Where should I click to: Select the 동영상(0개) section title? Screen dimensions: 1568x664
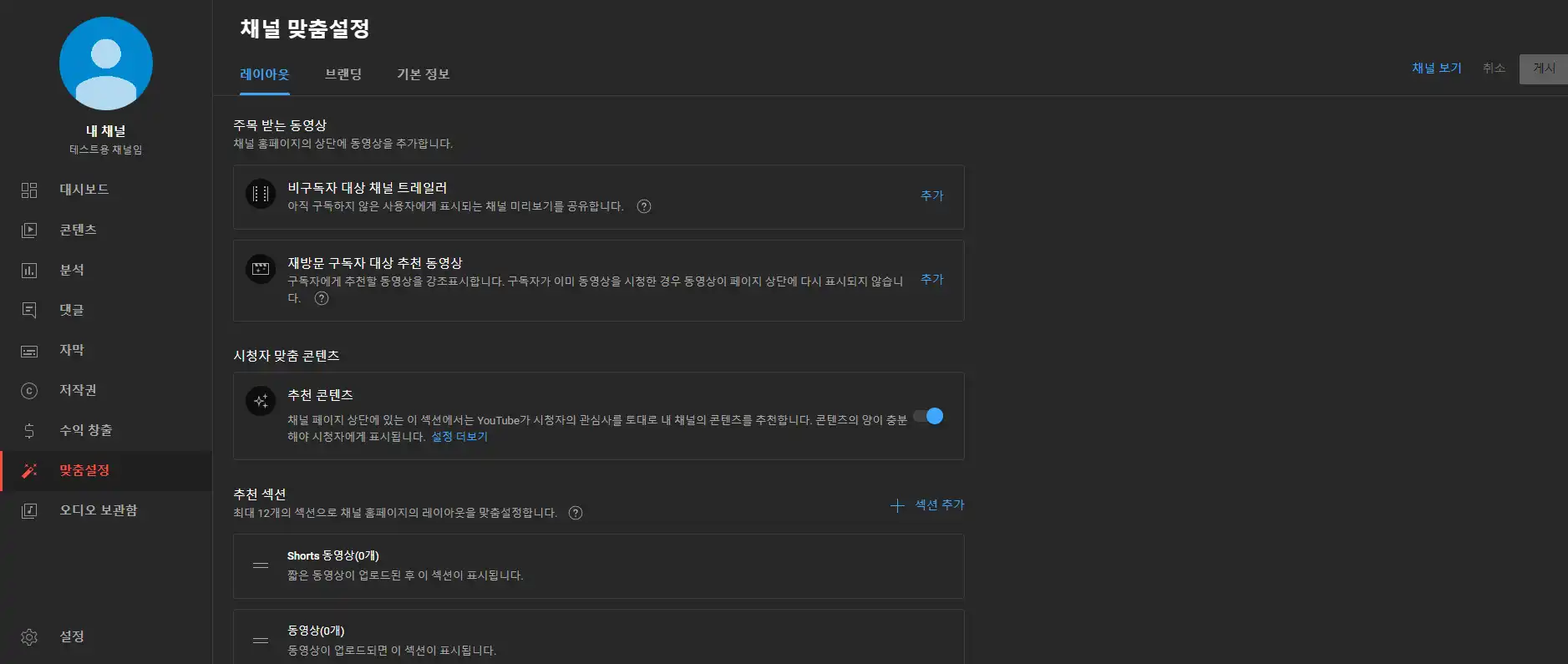coord(316,631)
